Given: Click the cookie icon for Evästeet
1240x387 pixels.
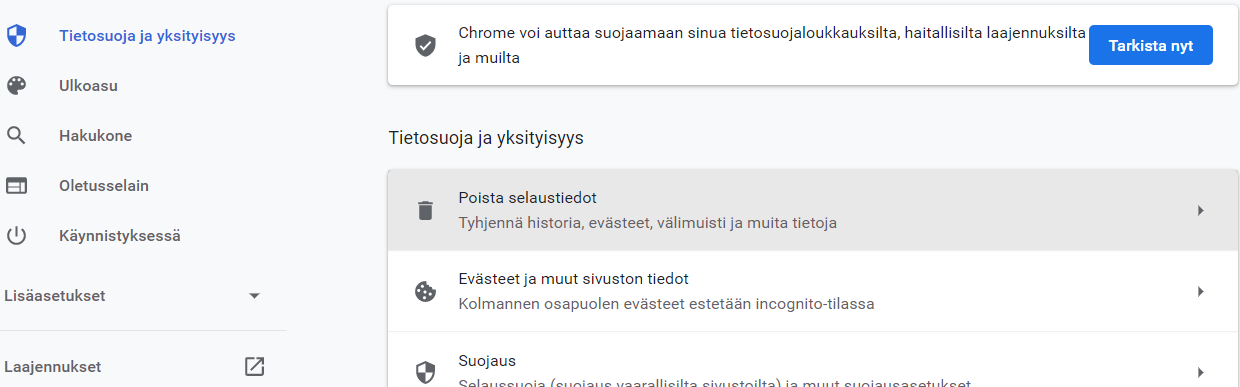Looking at the screenshot, I should (x=426, y=291).
